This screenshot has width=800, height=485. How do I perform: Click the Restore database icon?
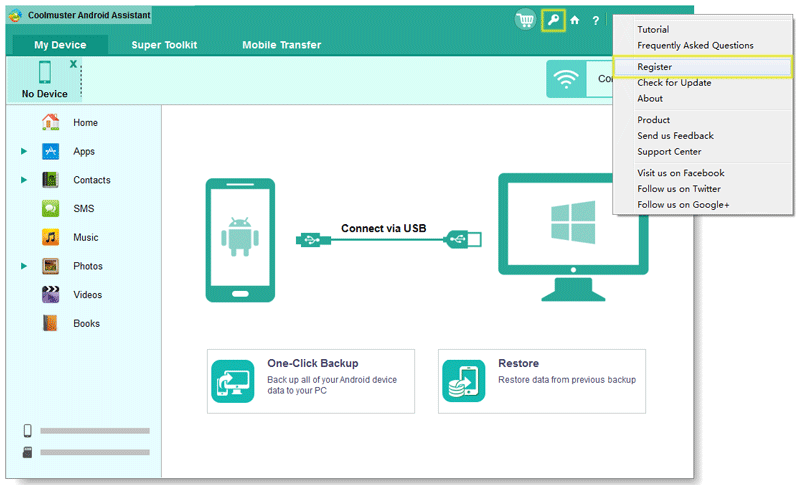464,381
